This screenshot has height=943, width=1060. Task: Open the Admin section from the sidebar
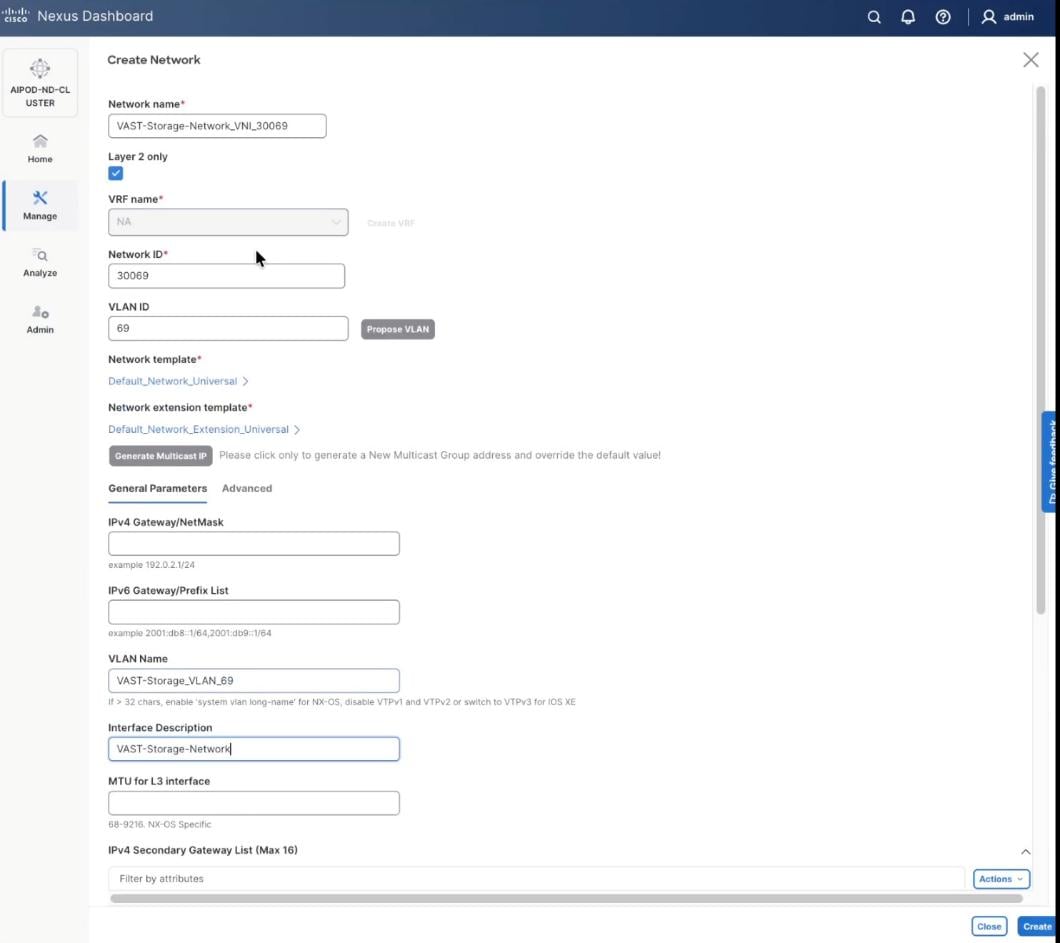(39, 319)
